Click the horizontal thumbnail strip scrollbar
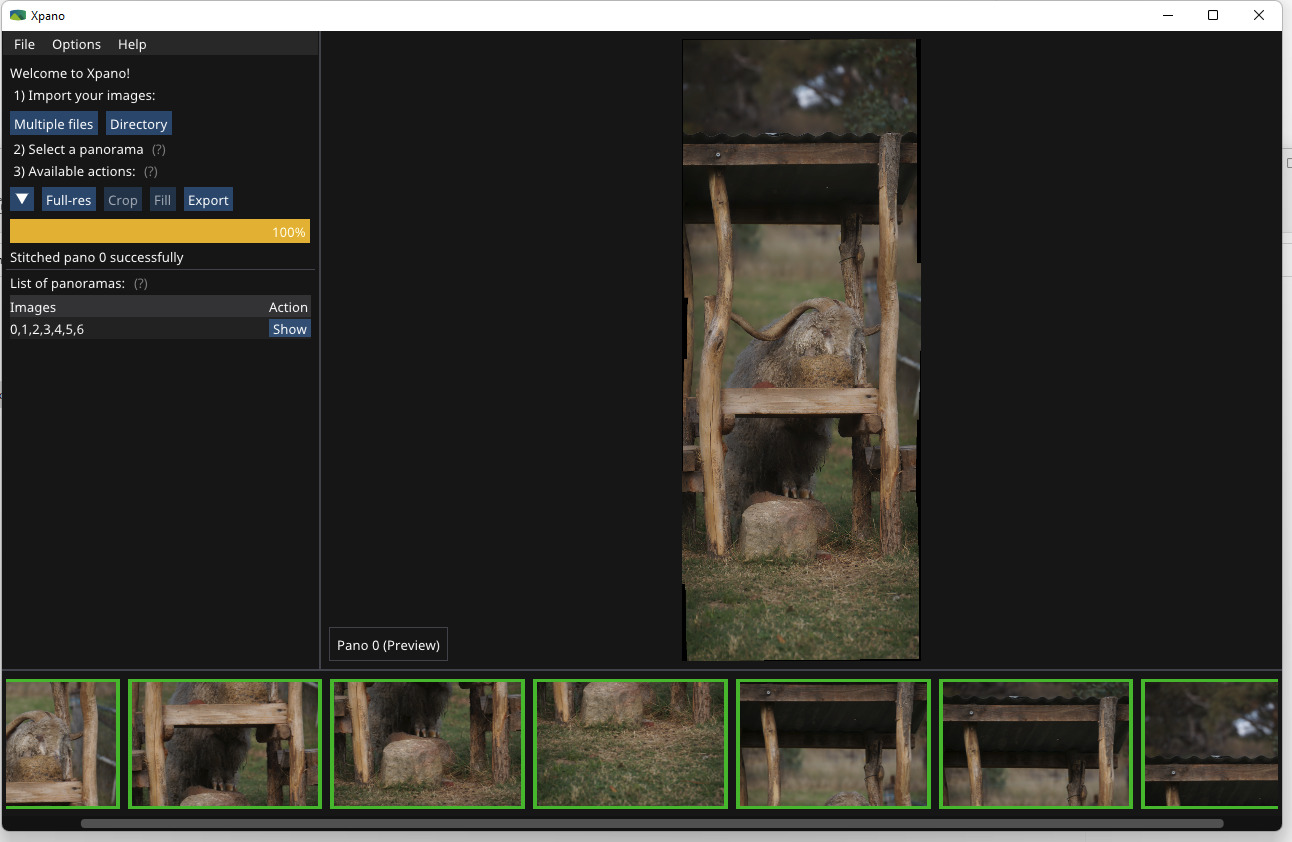The height and width of the screenshot is (842, 1292). pos(650,824)
